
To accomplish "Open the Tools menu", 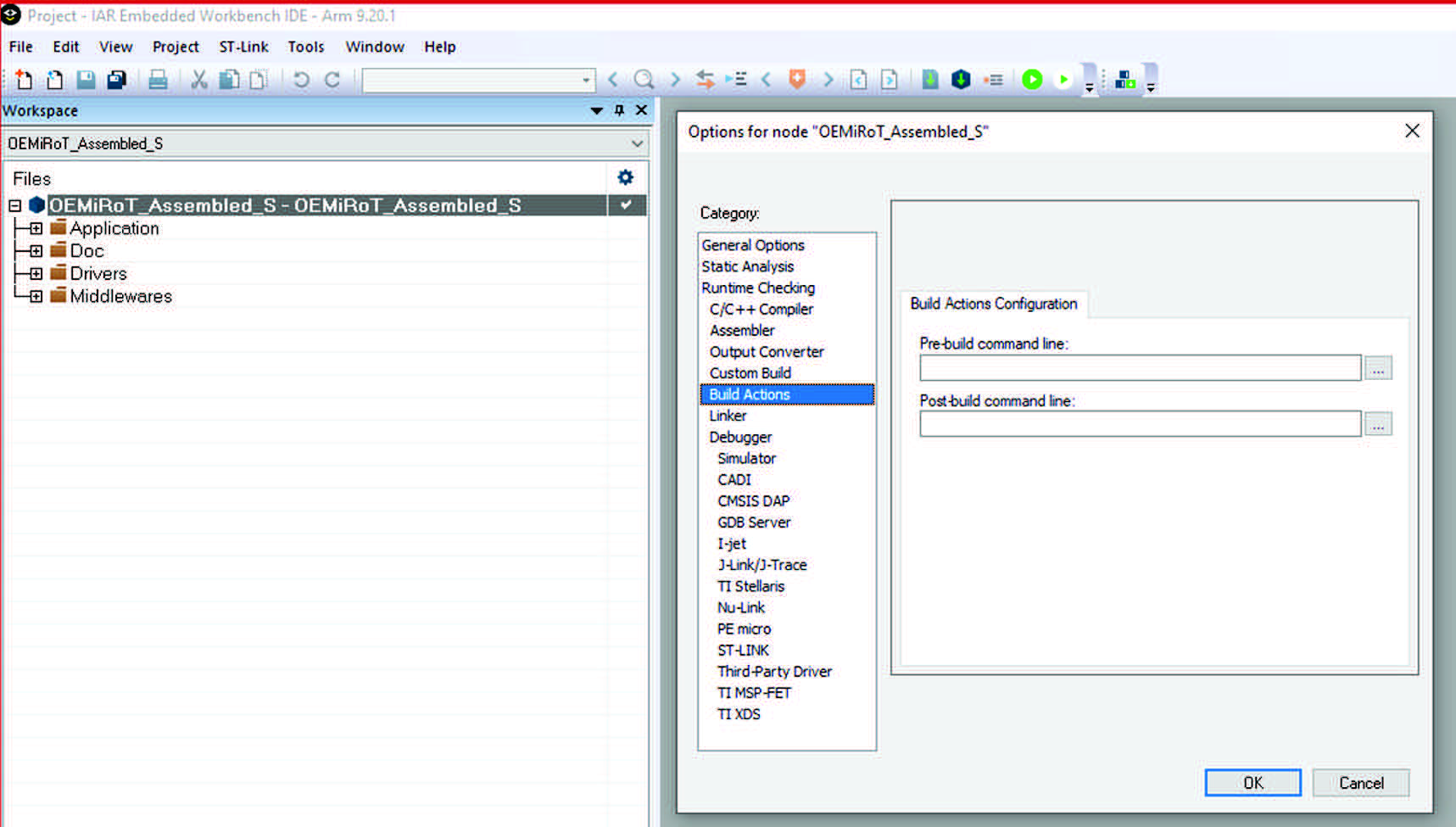I will pos(306,47).
